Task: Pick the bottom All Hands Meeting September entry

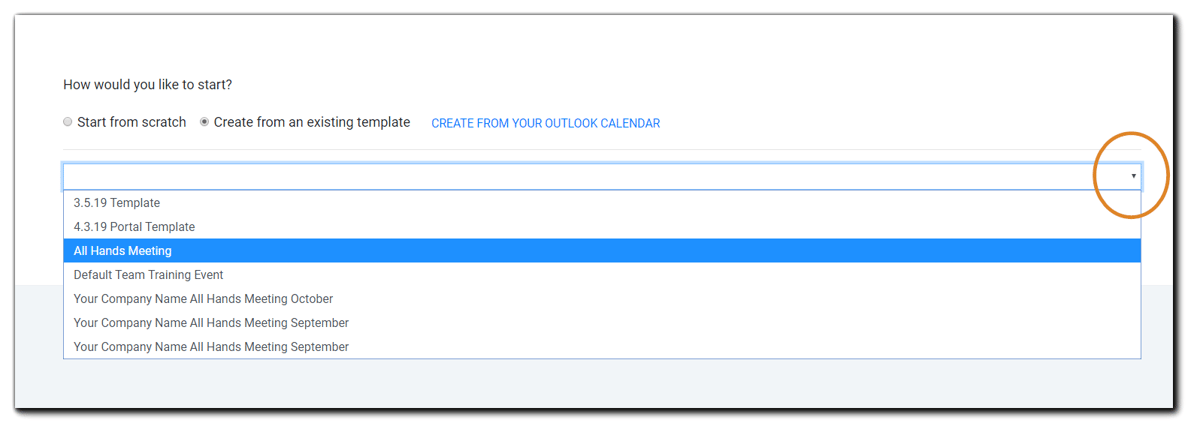Action: [x=211, y=347]
